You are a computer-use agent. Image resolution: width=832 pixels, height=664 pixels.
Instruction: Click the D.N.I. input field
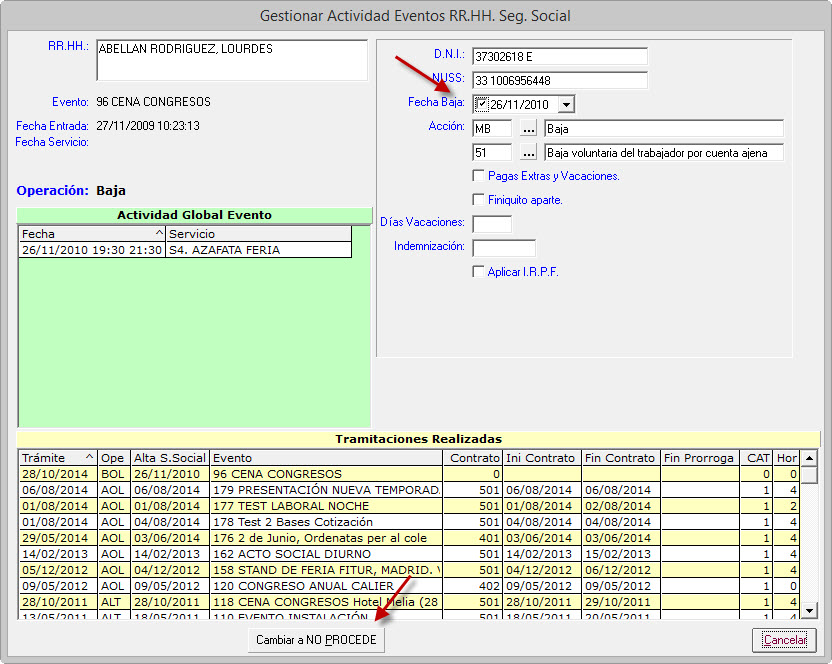pyautogui.click(x=560, y=56)
